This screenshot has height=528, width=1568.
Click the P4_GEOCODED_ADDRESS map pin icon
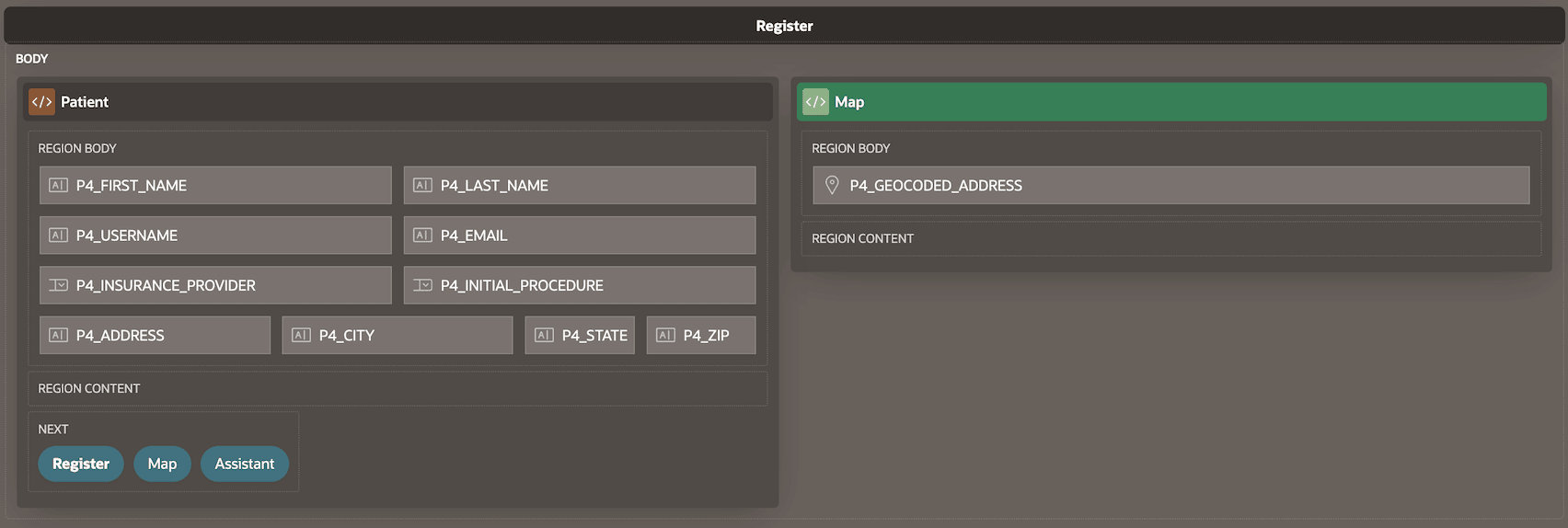pyautogui.click(x=832, y=186)
